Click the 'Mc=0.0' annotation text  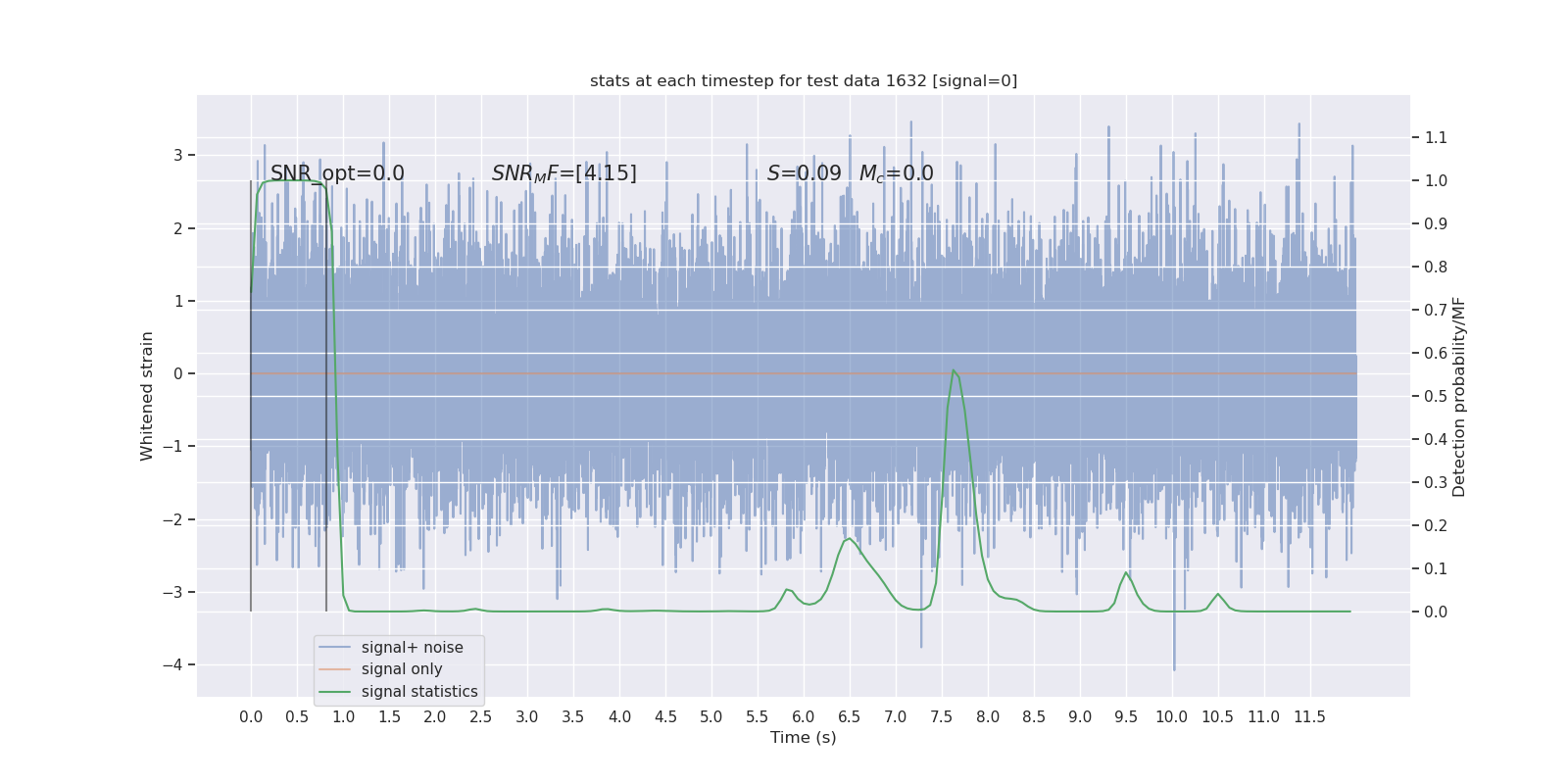tap(896, 173)
